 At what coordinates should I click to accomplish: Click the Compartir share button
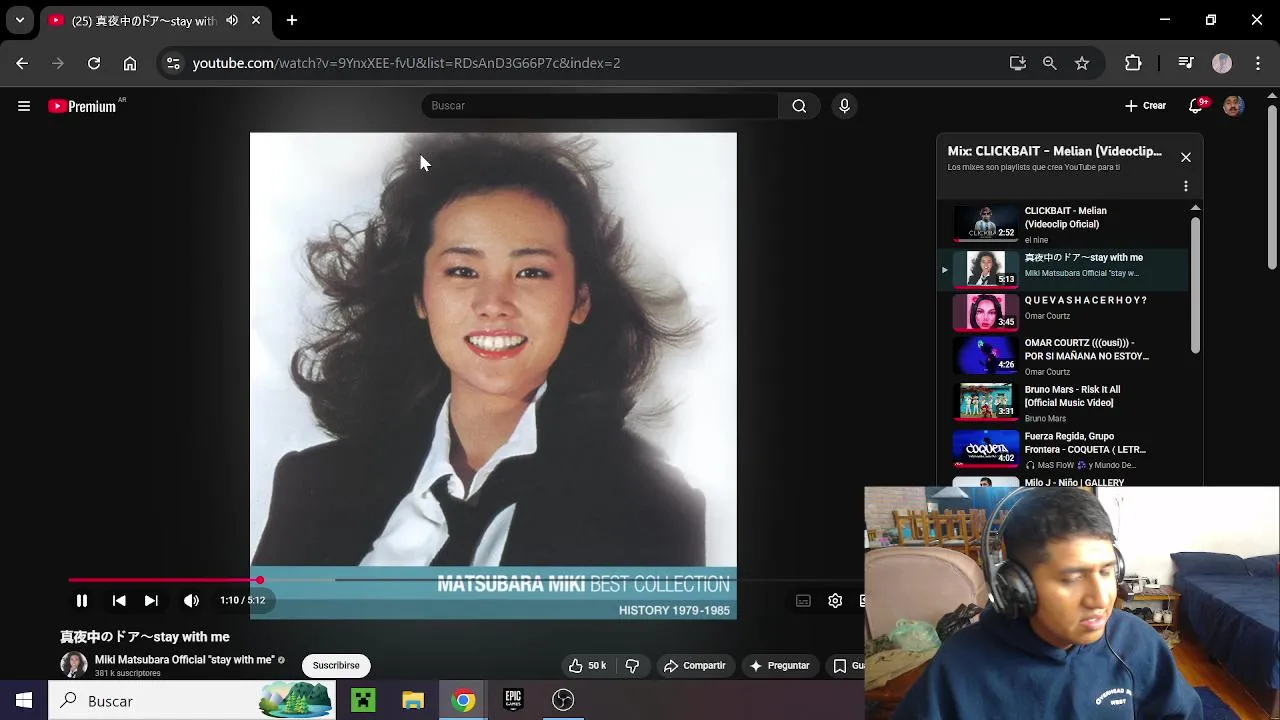(x=695, y=665)
